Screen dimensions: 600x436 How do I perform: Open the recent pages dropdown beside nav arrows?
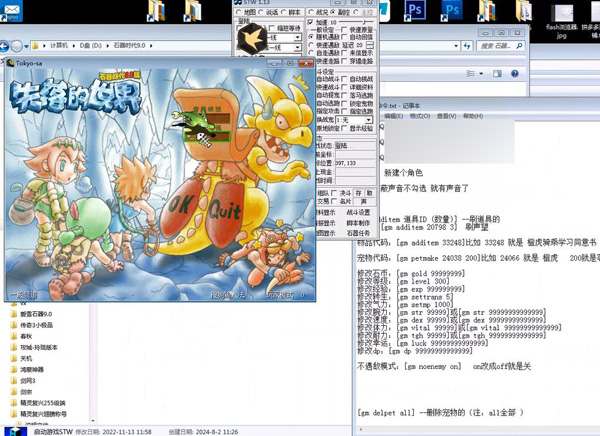[x=26, y=46]
